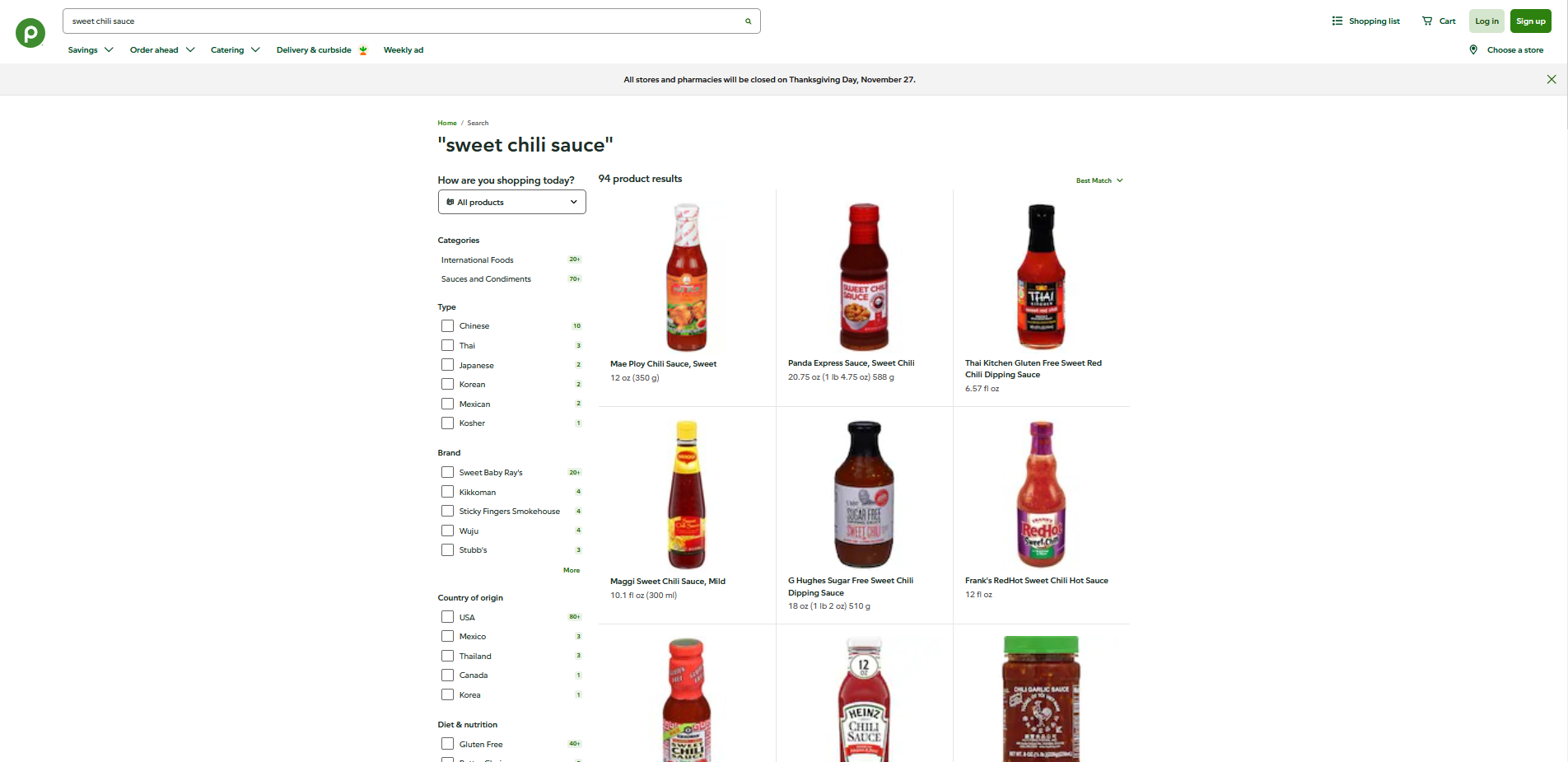The height and width of the screenshot is (762, 1568).
Task: Check the Japanese type filter
Action: [x=447, y=365]
